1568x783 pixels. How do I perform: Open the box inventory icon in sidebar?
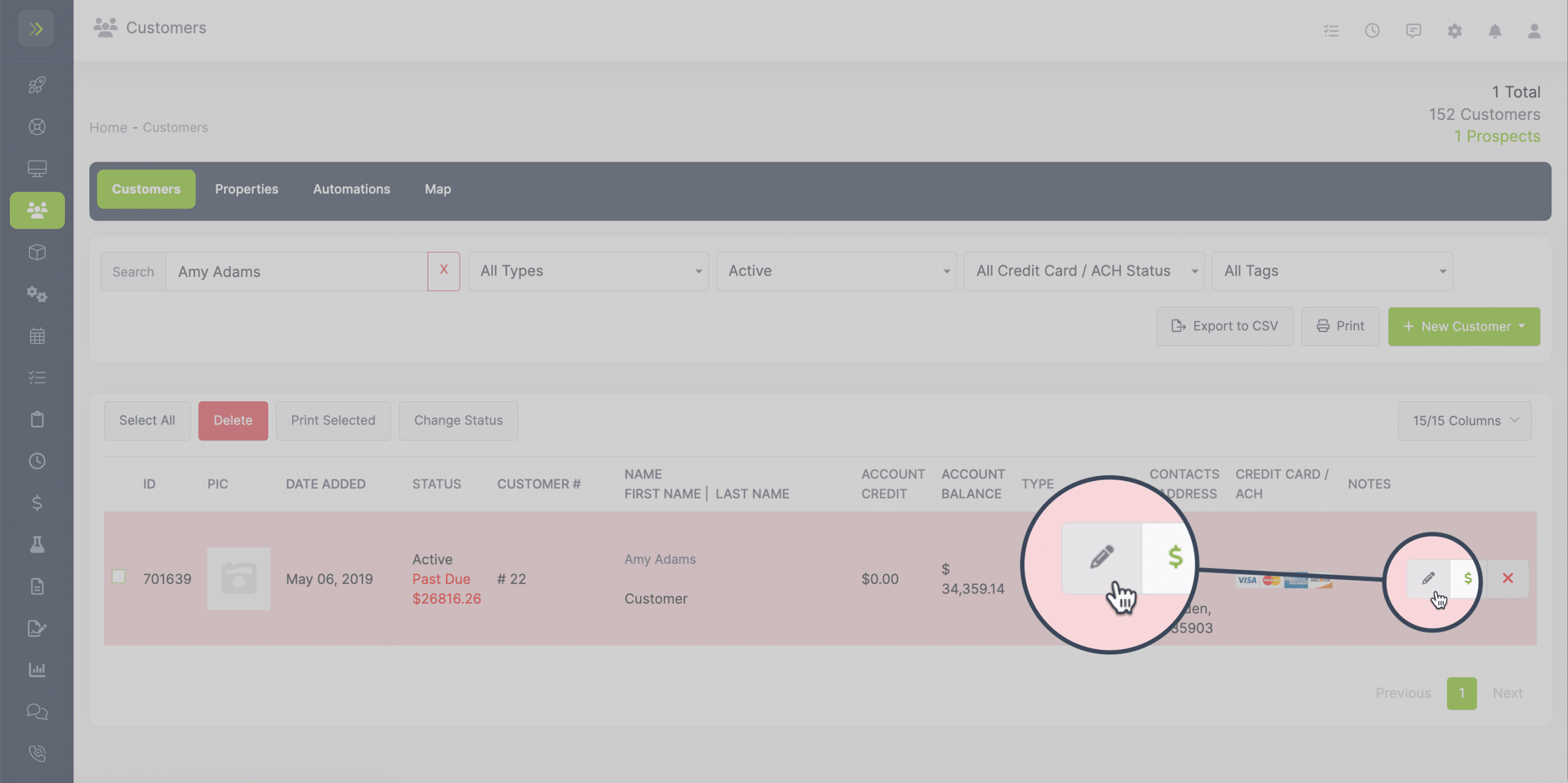(x=37, y=252)
